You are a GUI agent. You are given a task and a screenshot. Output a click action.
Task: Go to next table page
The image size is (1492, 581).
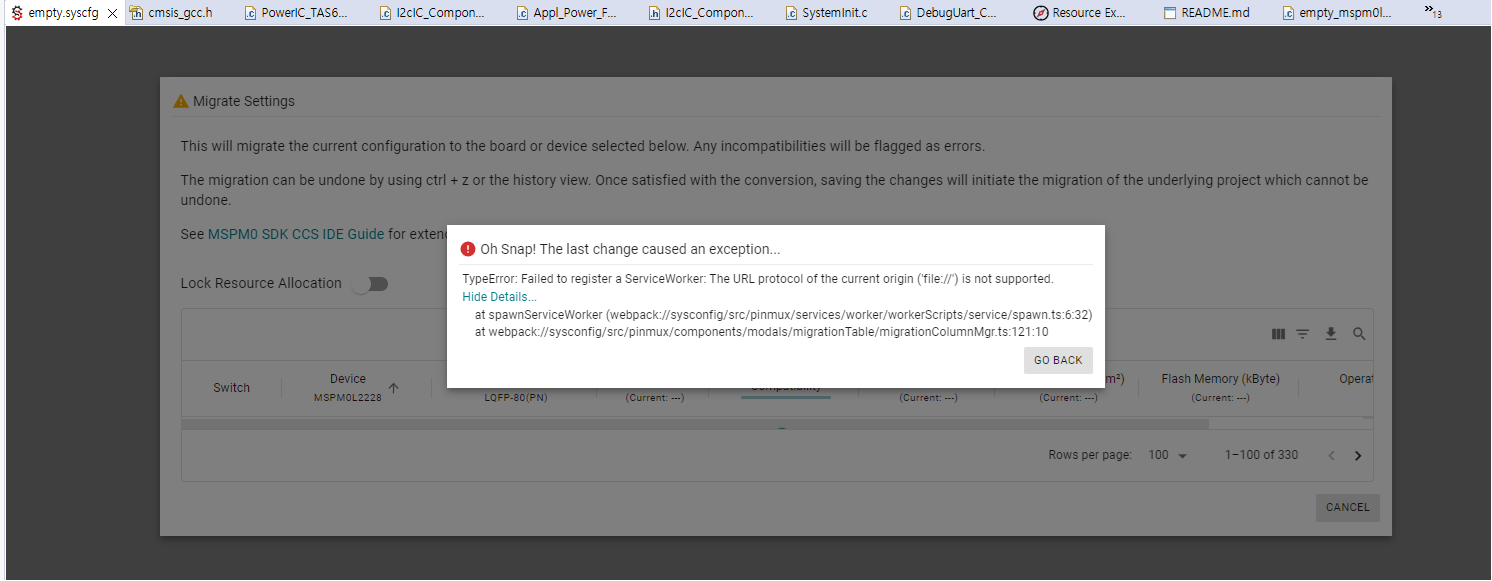pyautogui.click(x=1357, y=456)
